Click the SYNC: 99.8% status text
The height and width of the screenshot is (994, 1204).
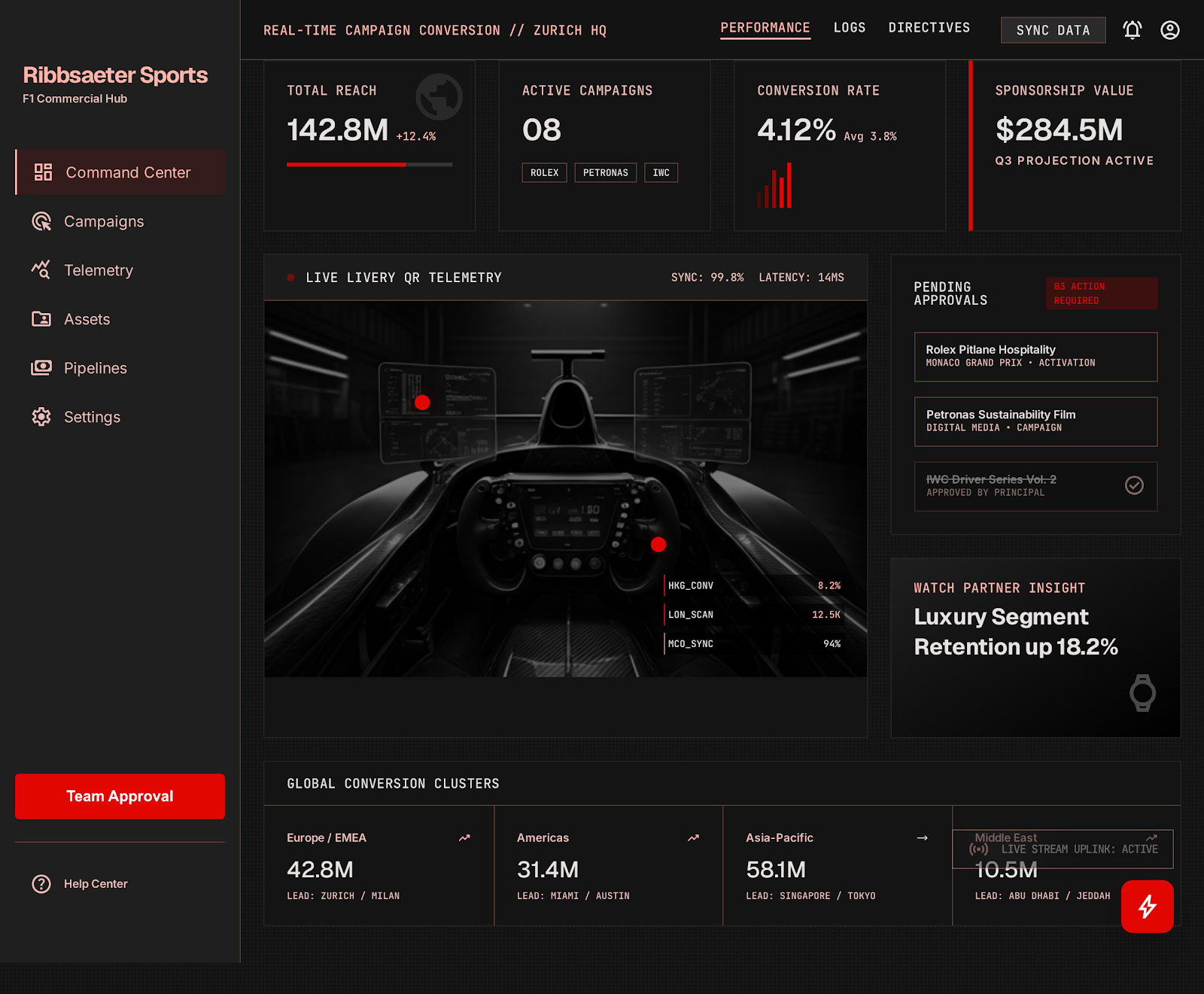pos(707,278)
